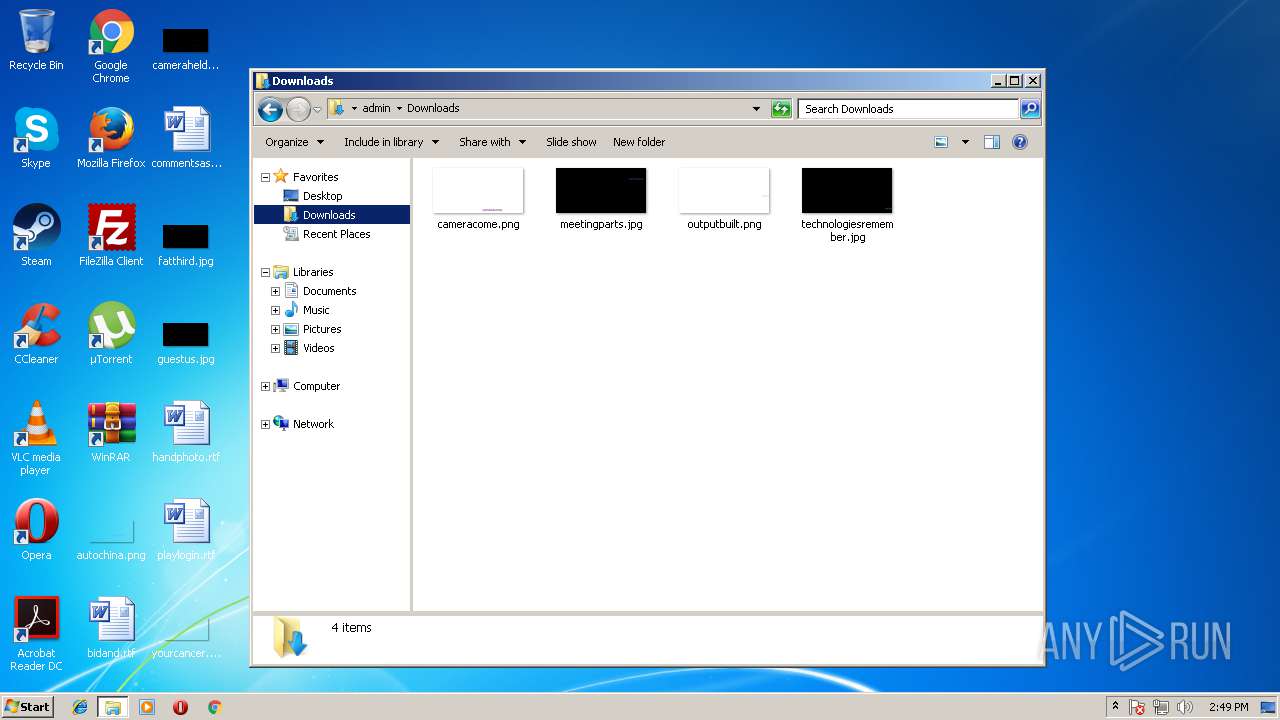This screenshot has height=720, width=1280.
Task: Click the WinRAR desktop icon
Action: click(111, 432)
